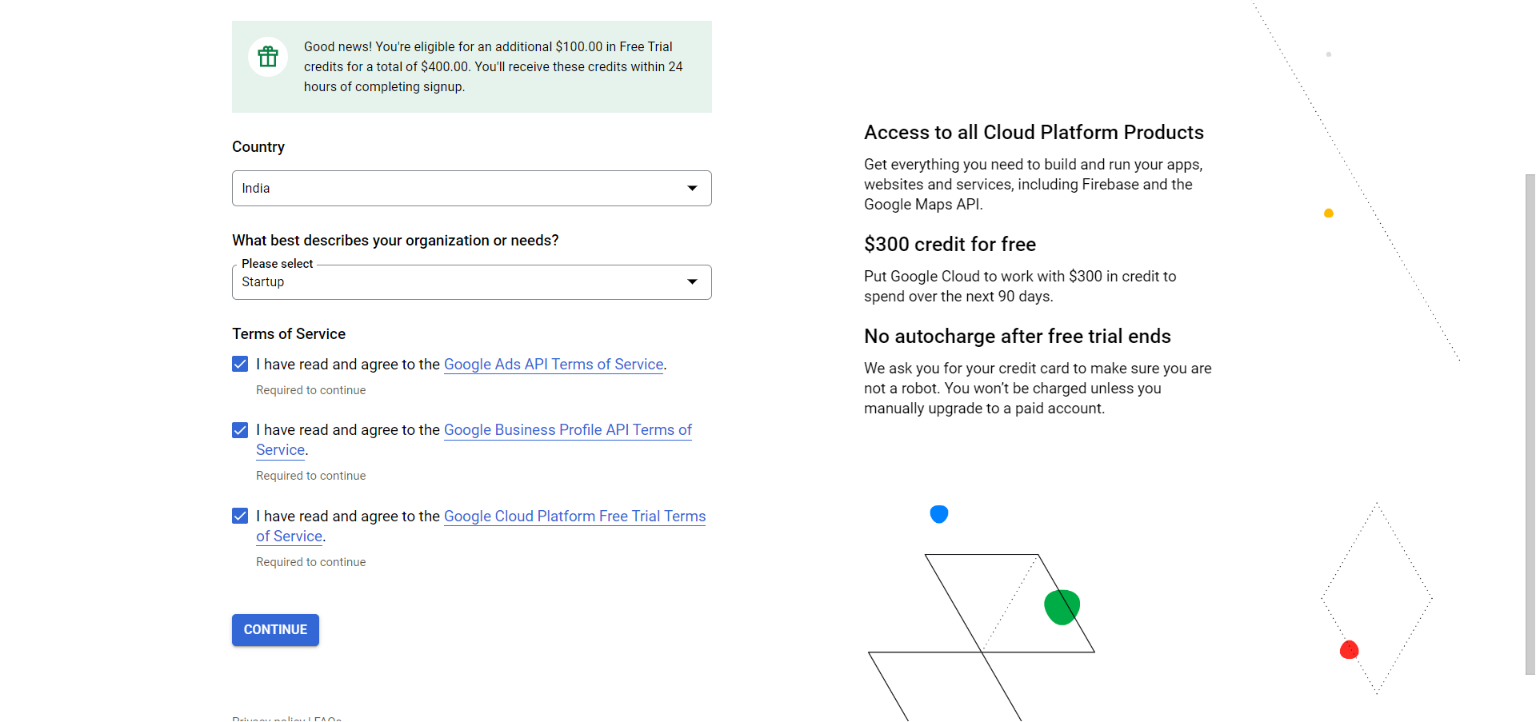
Task: Click the '$300 credit for free' heading
Action: [x=950, y=244]
